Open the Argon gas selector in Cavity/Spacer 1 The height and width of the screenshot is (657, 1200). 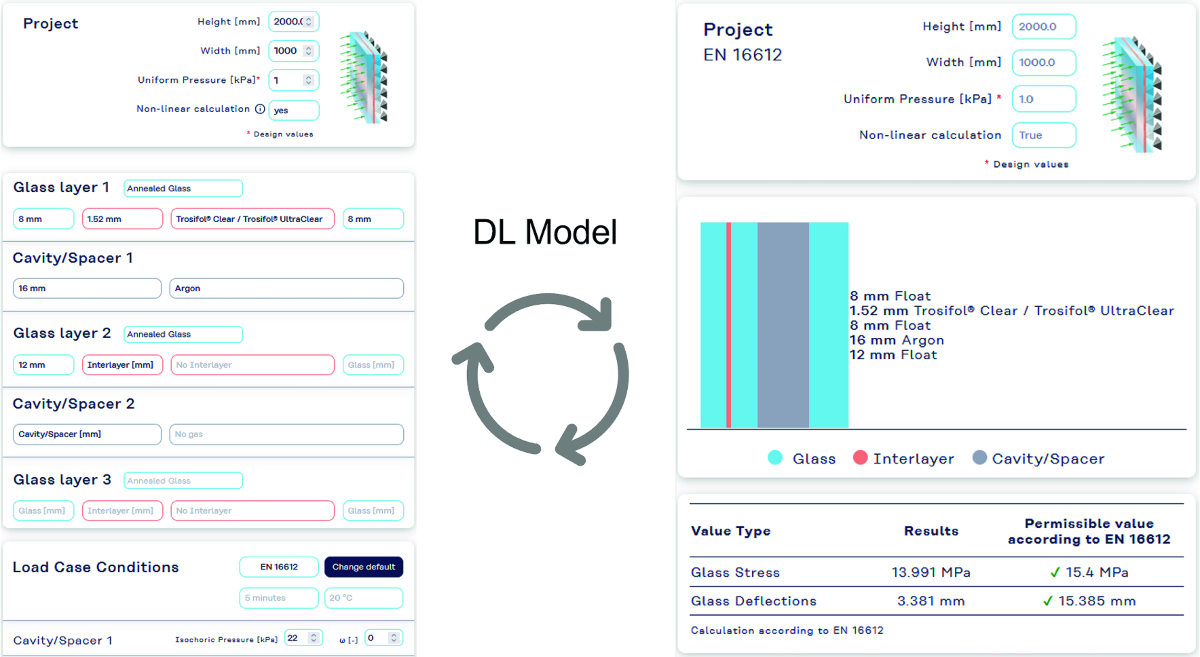click(x=286, y=288)
